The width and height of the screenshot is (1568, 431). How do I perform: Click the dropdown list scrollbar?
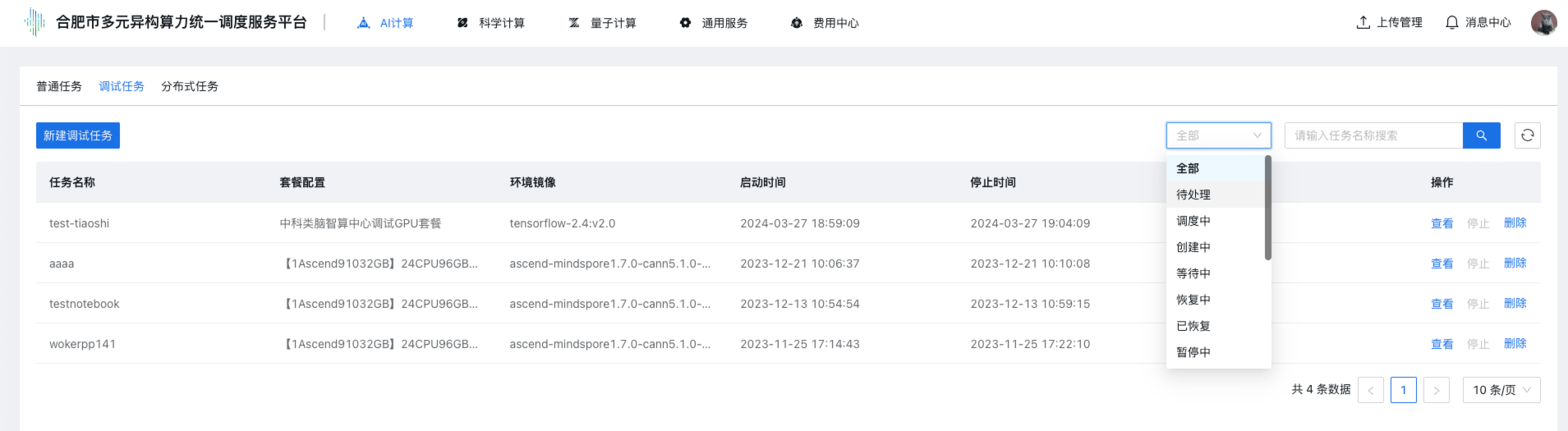[1268, 208]
